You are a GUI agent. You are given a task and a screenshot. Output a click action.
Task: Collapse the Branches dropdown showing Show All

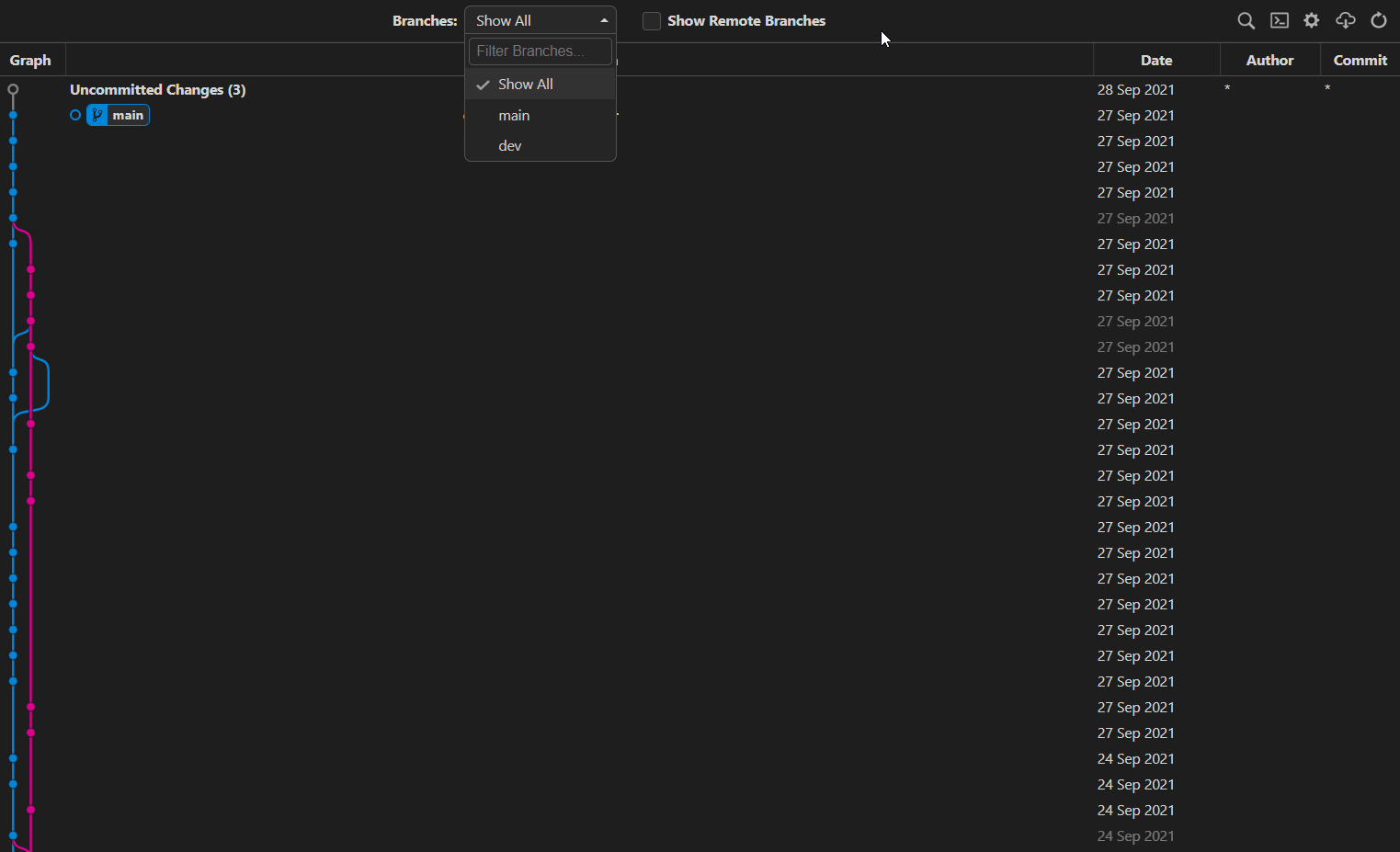coord(541,20)
